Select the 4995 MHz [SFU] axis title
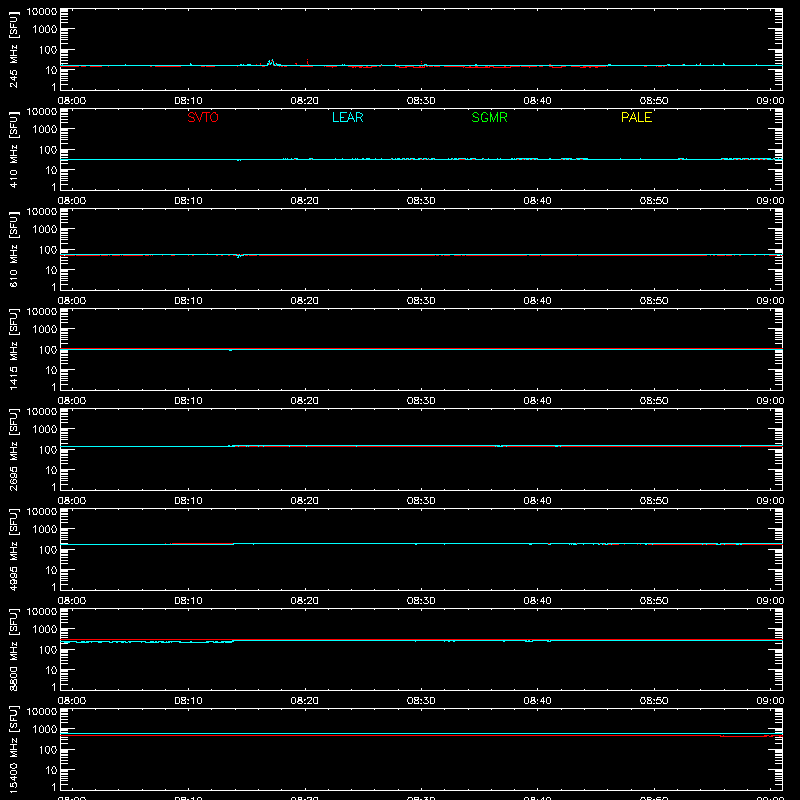 coord(14,549)
